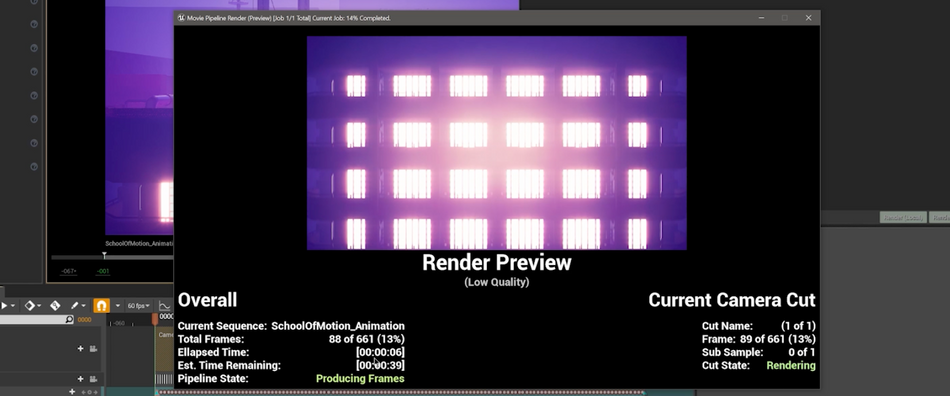Viewport: 950px width, 396px height.
Task: Toggle the orange magnet snapping button
Action: point(102,306)
